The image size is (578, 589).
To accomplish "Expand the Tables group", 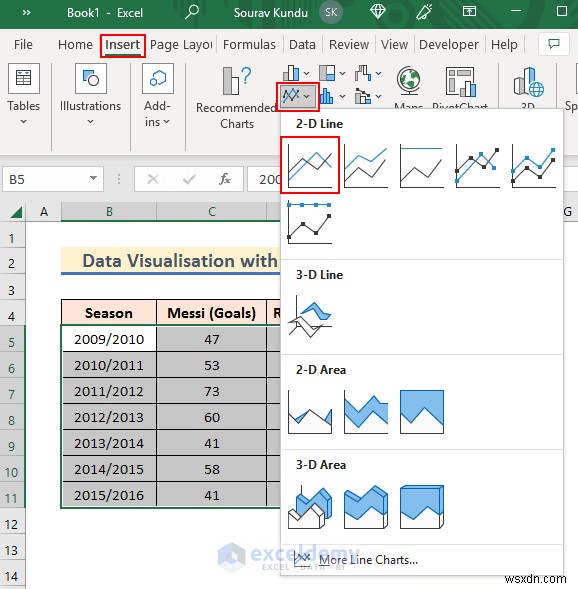I will click(23, 95).
